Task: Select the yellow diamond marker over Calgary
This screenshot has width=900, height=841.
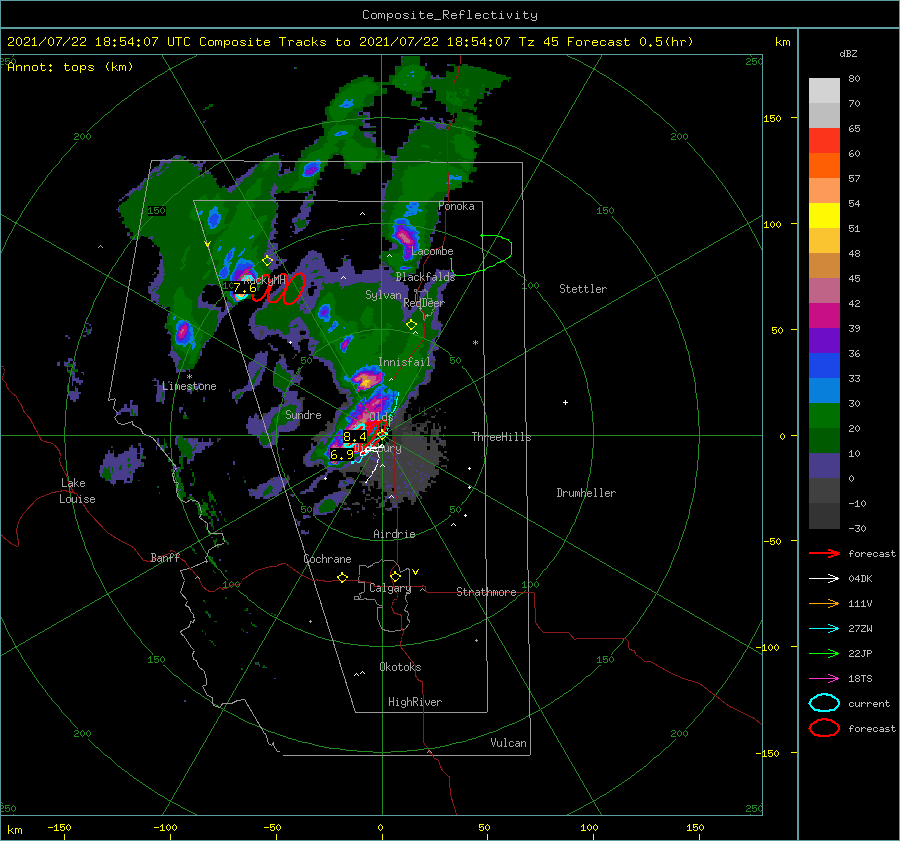Action: click(395, 576)
